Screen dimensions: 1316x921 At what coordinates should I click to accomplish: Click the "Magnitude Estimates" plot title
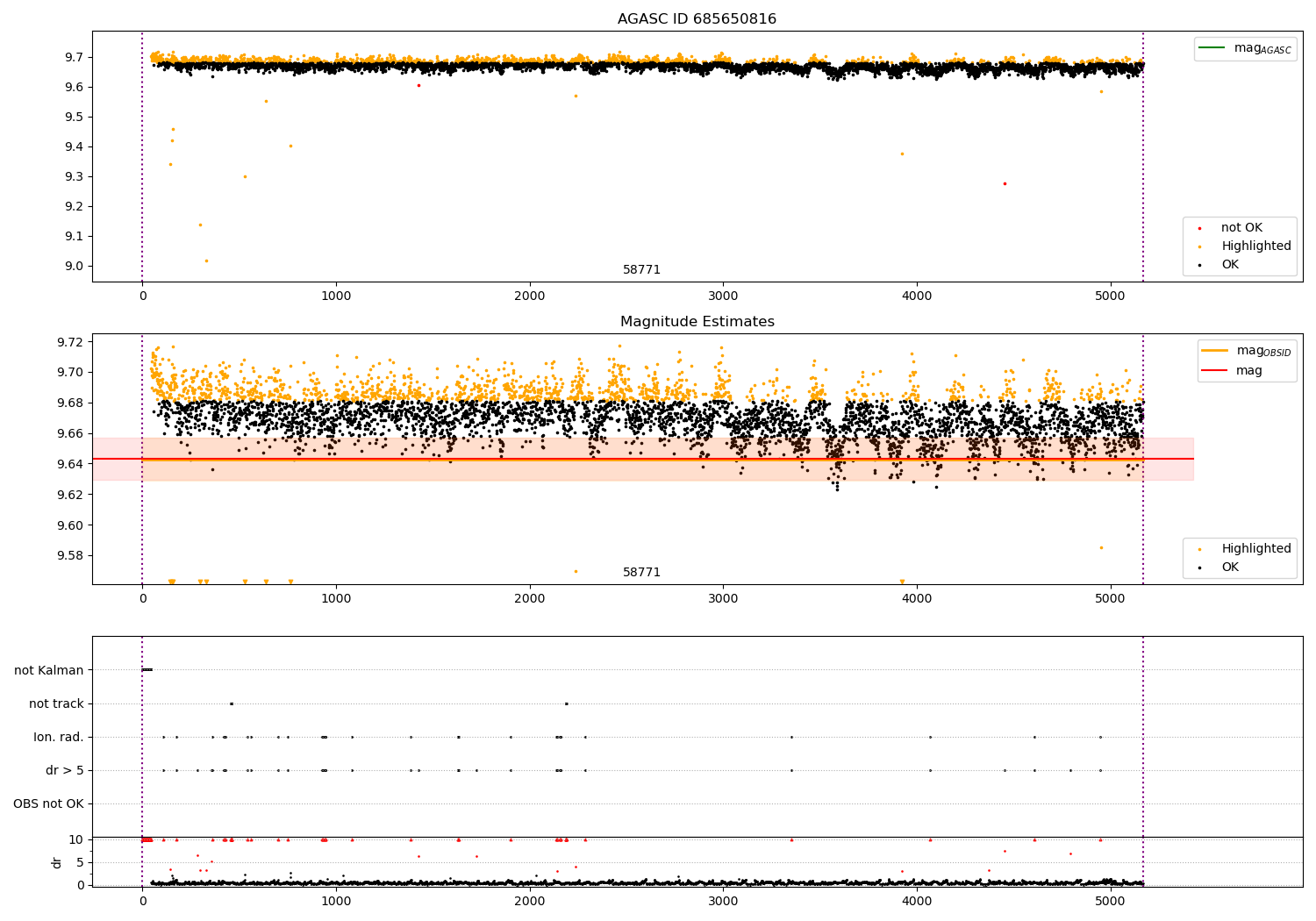tap(697, 322)
